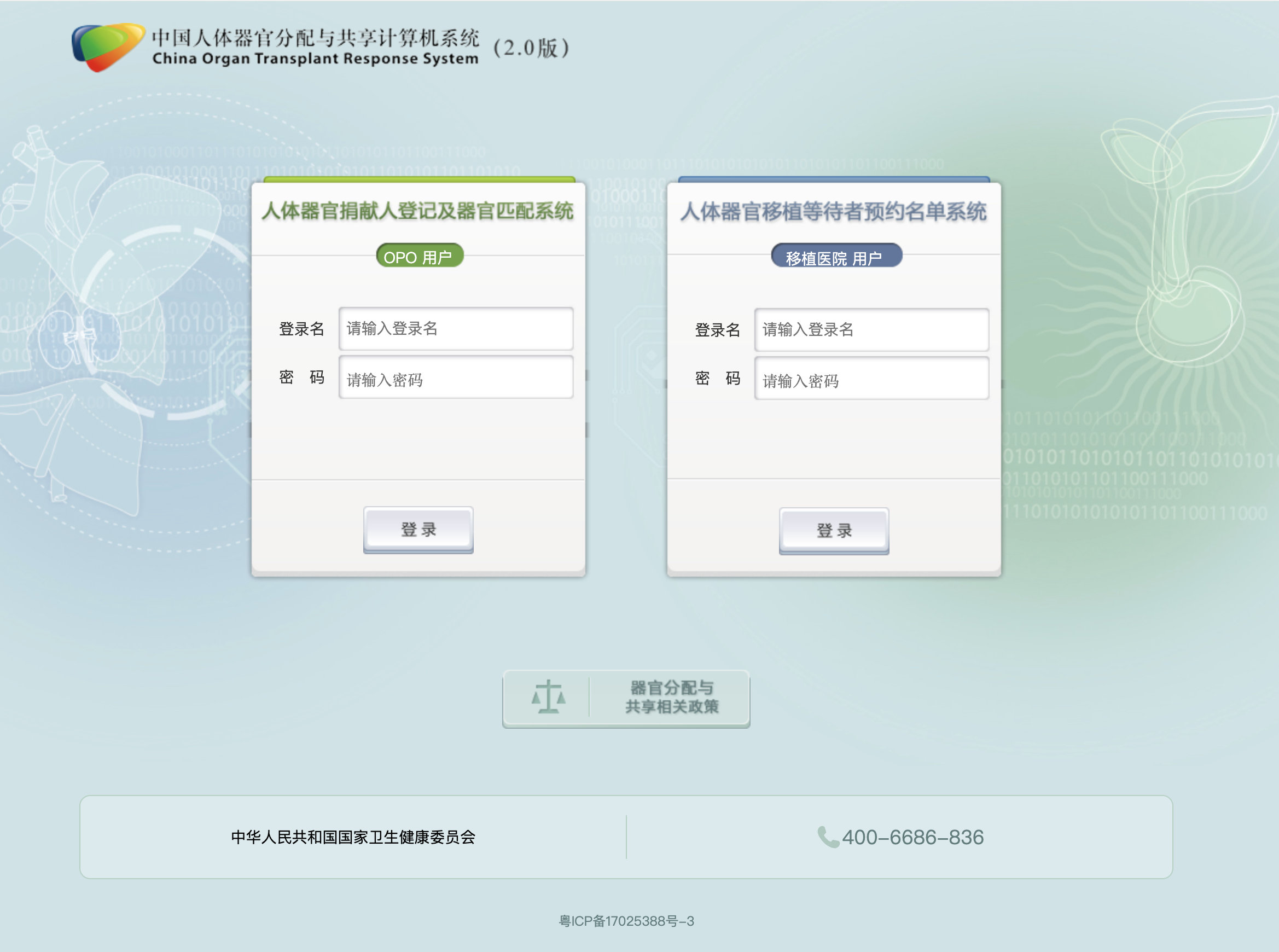Viewport: 1279px width, 952px height.
Task: Click the phone handset icon
Action: coord(828,837)
